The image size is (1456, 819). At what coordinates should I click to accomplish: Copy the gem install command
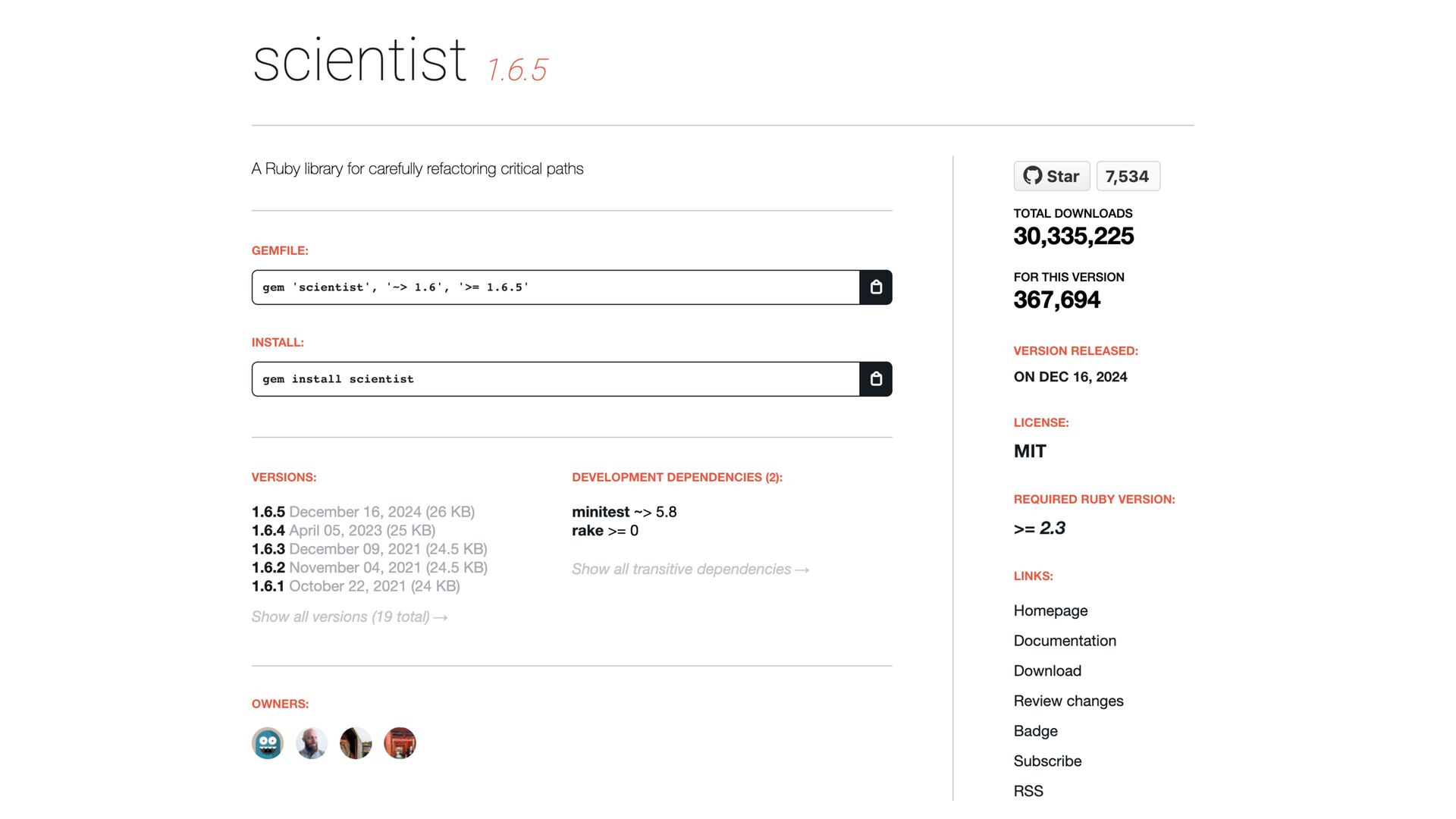[875, 379]
